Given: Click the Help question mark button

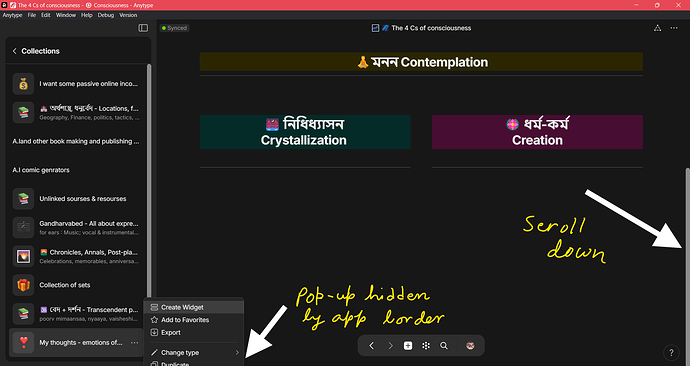Looking at the screenshot, I should [671, 352].
